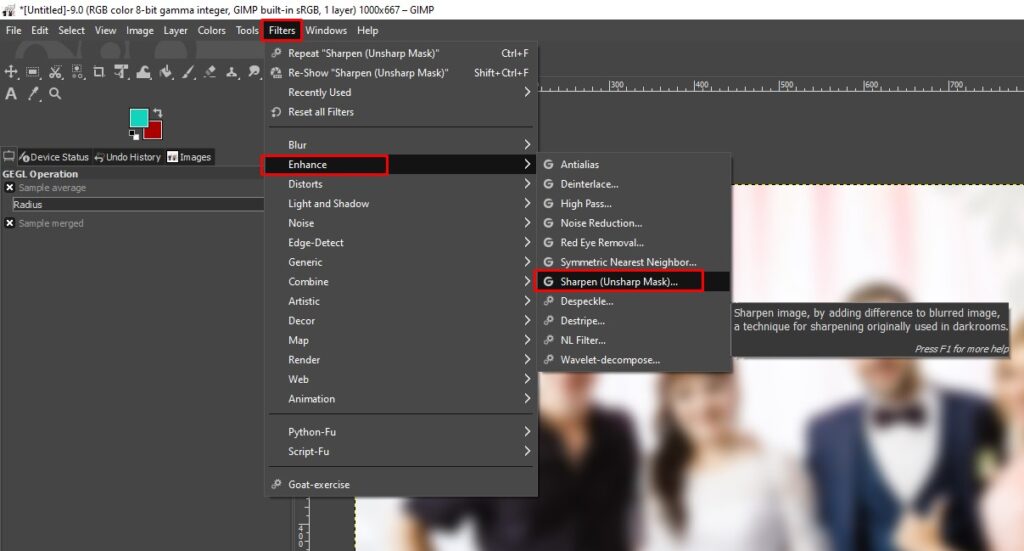Expand the Blur submenu arrow
Viewport: 1024px width, 551px height.
(x=527, y=144)
